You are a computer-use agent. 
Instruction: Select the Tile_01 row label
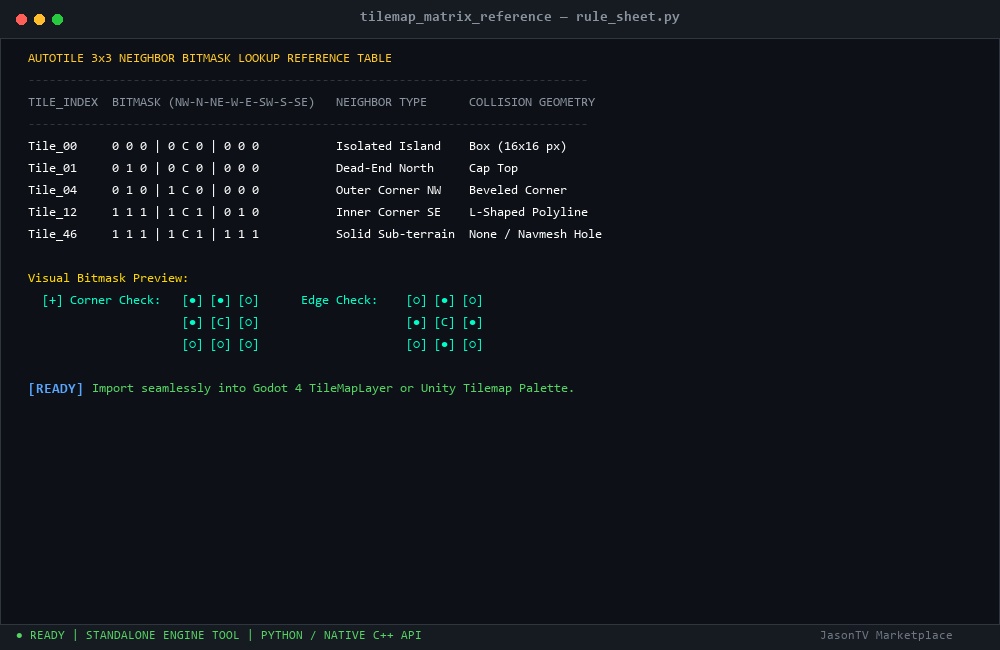point(52,168)
